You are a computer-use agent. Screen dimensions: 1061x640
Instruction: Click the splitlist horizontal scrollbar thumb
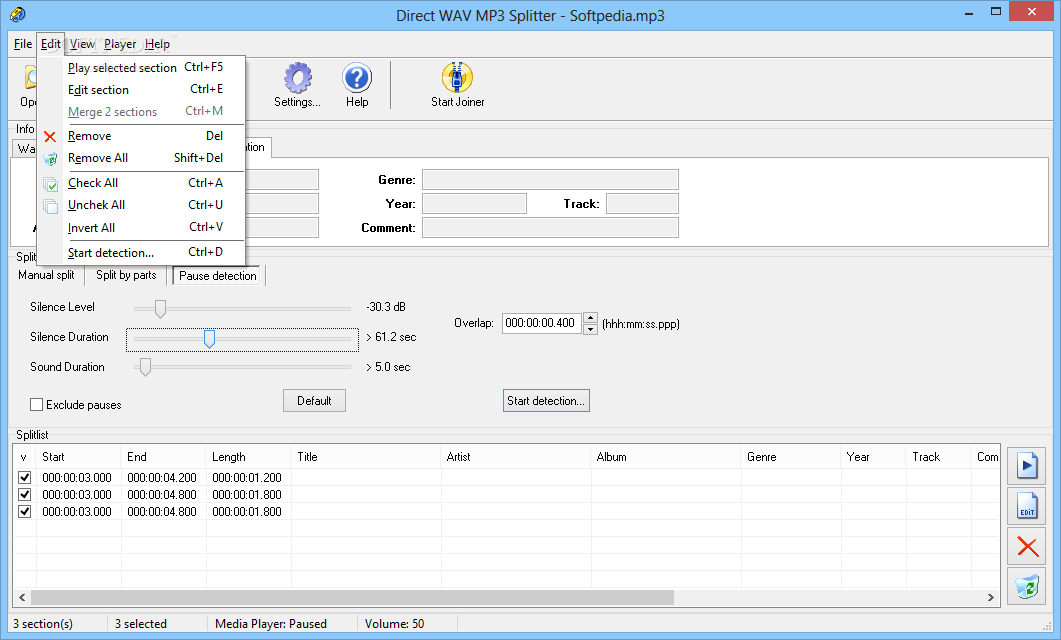tap(353, 597)
